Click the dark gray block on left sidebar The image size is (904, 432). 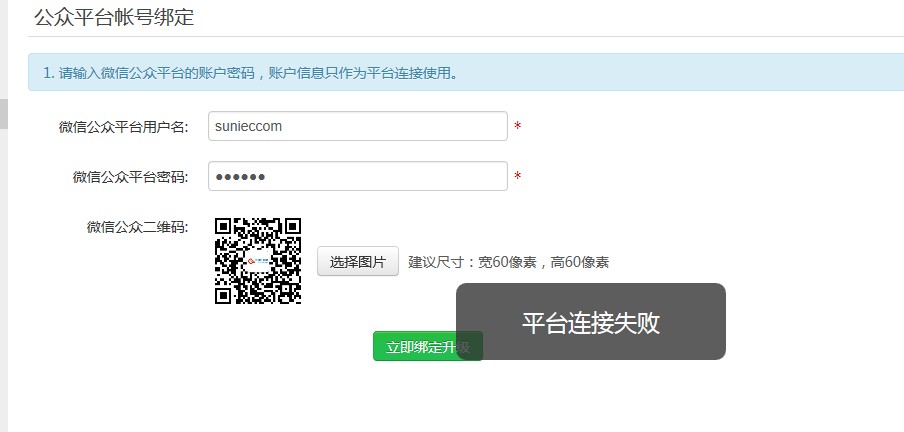[x=3, y=114]
